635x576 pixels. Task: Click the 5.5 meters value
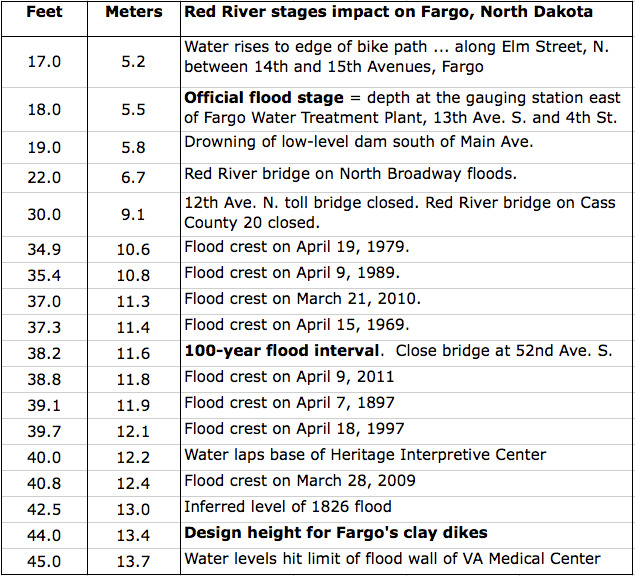click(133, 109)
